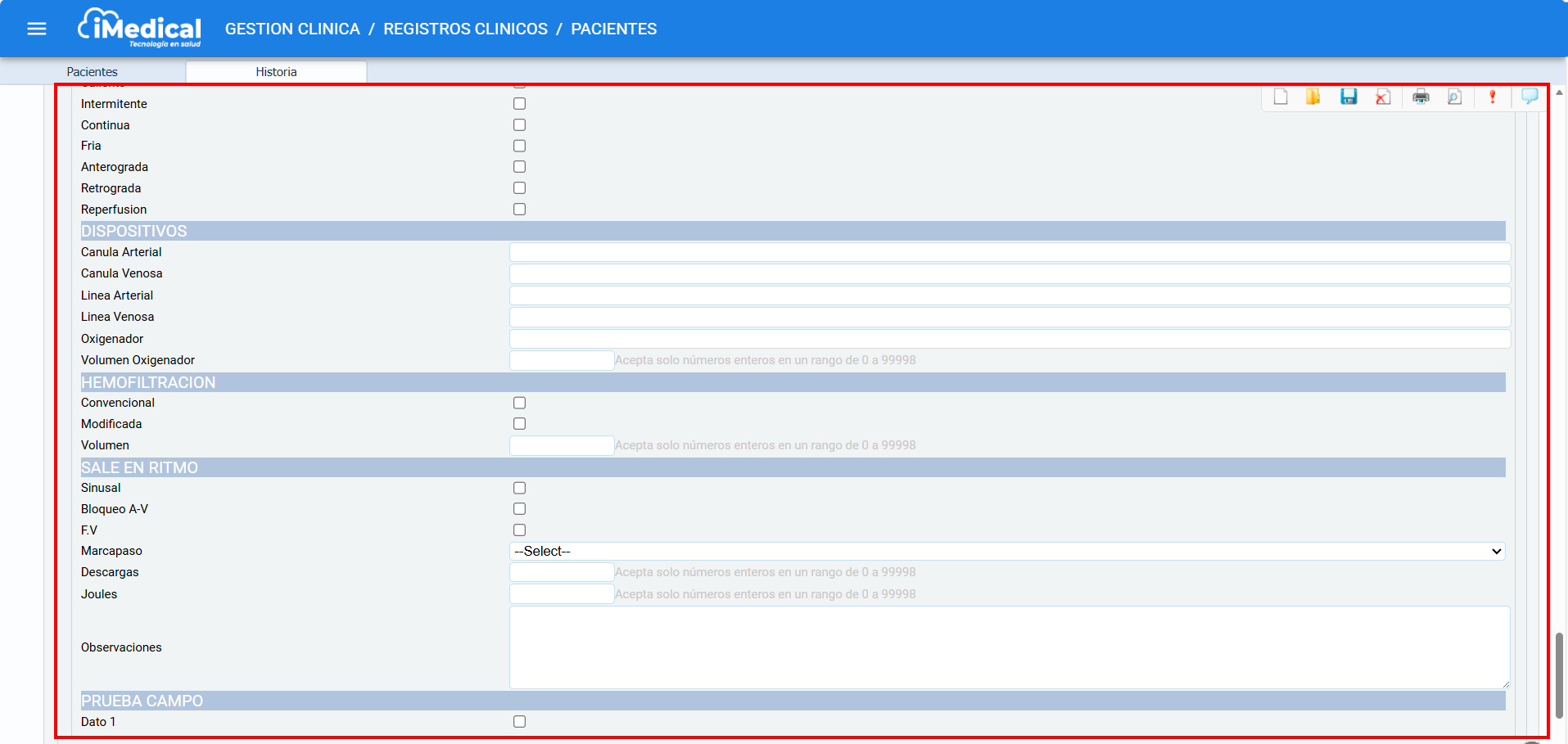Click the page vertical scrollbar thumb
Screen dimensions: 1568x744
pos(1559,675)
